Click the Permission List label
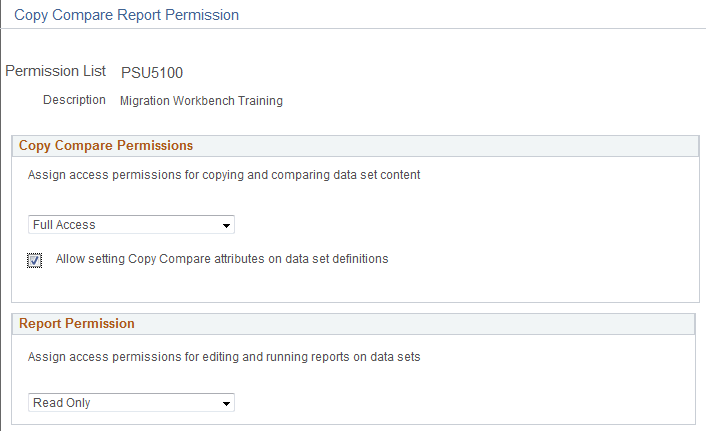This screenshot has width=706, height=431. (57, 72)
